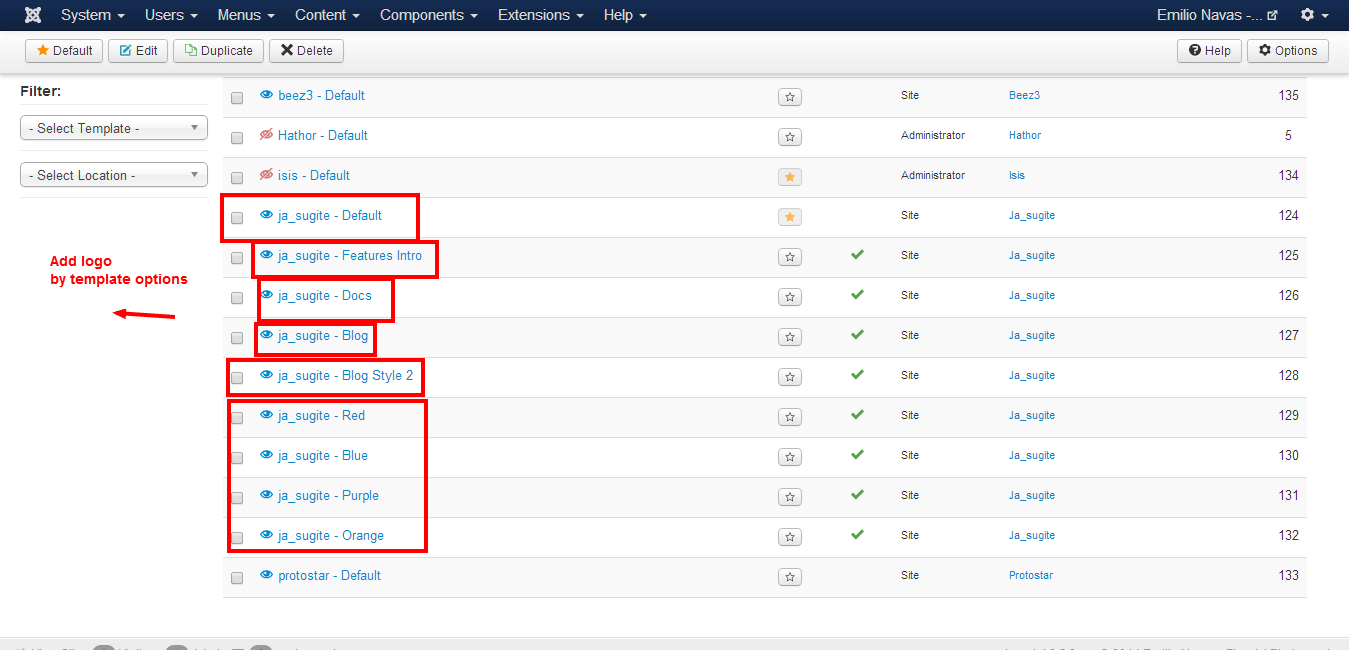Tick checkbox for ja_sugite - Blog

pos(237,338)
